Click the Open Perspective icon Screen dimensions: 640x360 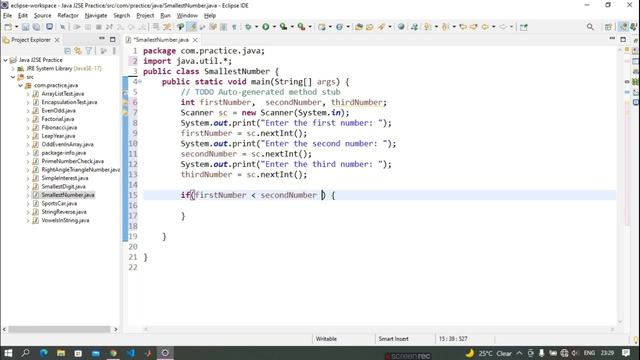tap(608, 27)
